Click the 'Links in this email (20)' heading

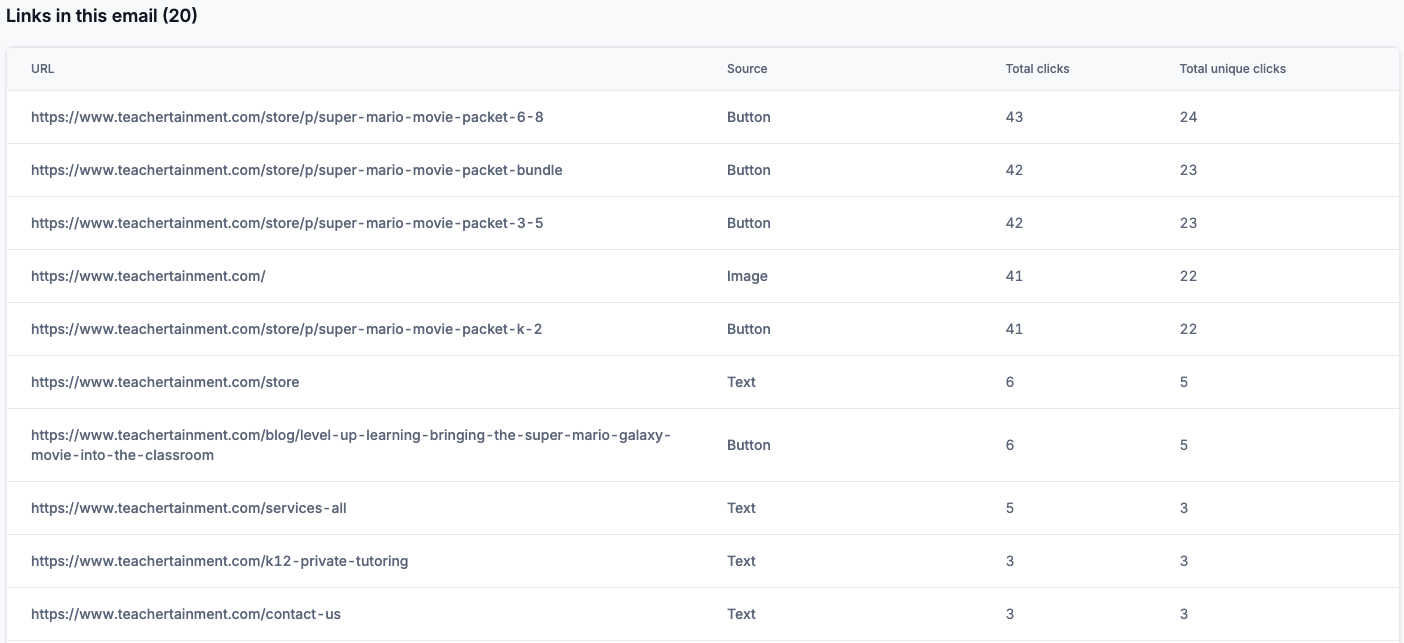(x=102, y=16)
